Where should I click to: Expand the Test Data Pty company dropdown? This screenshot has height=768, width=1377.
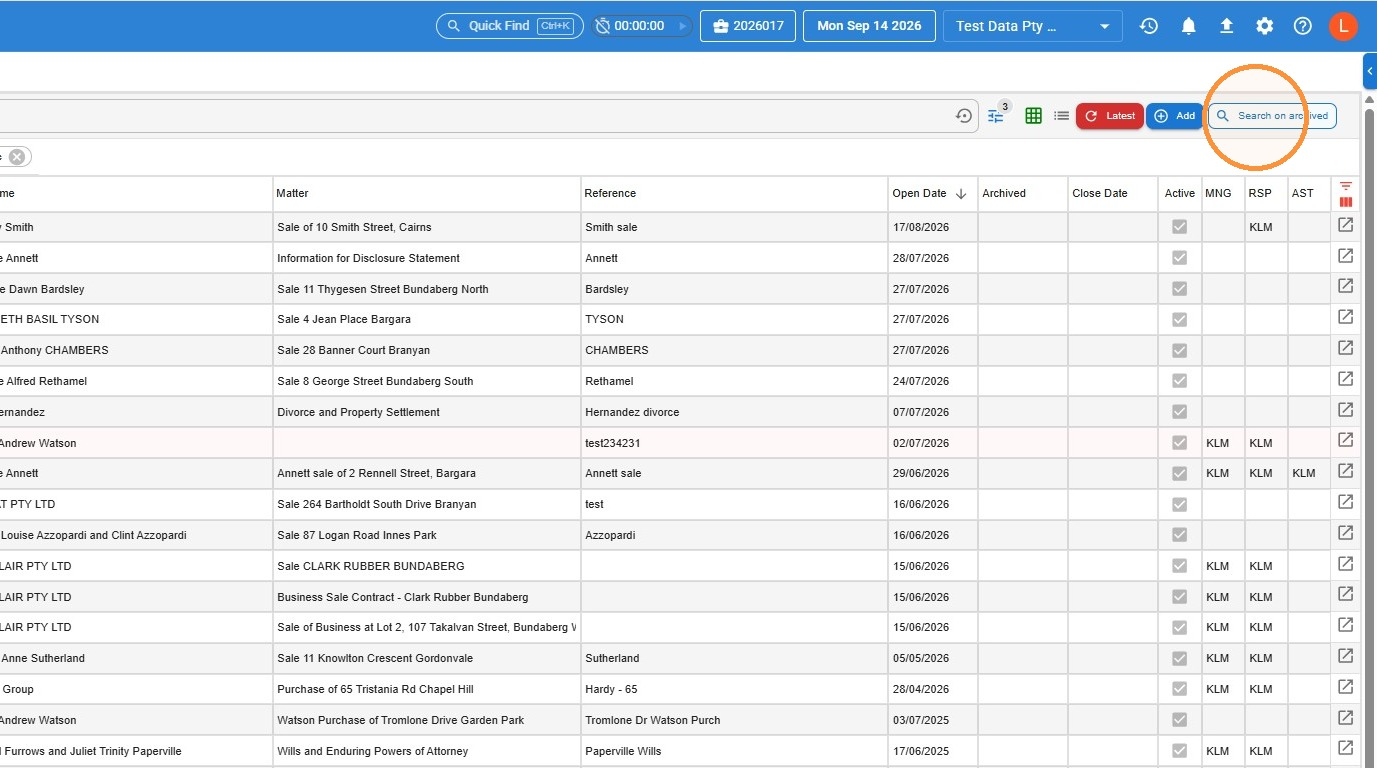pos(1032,26)
